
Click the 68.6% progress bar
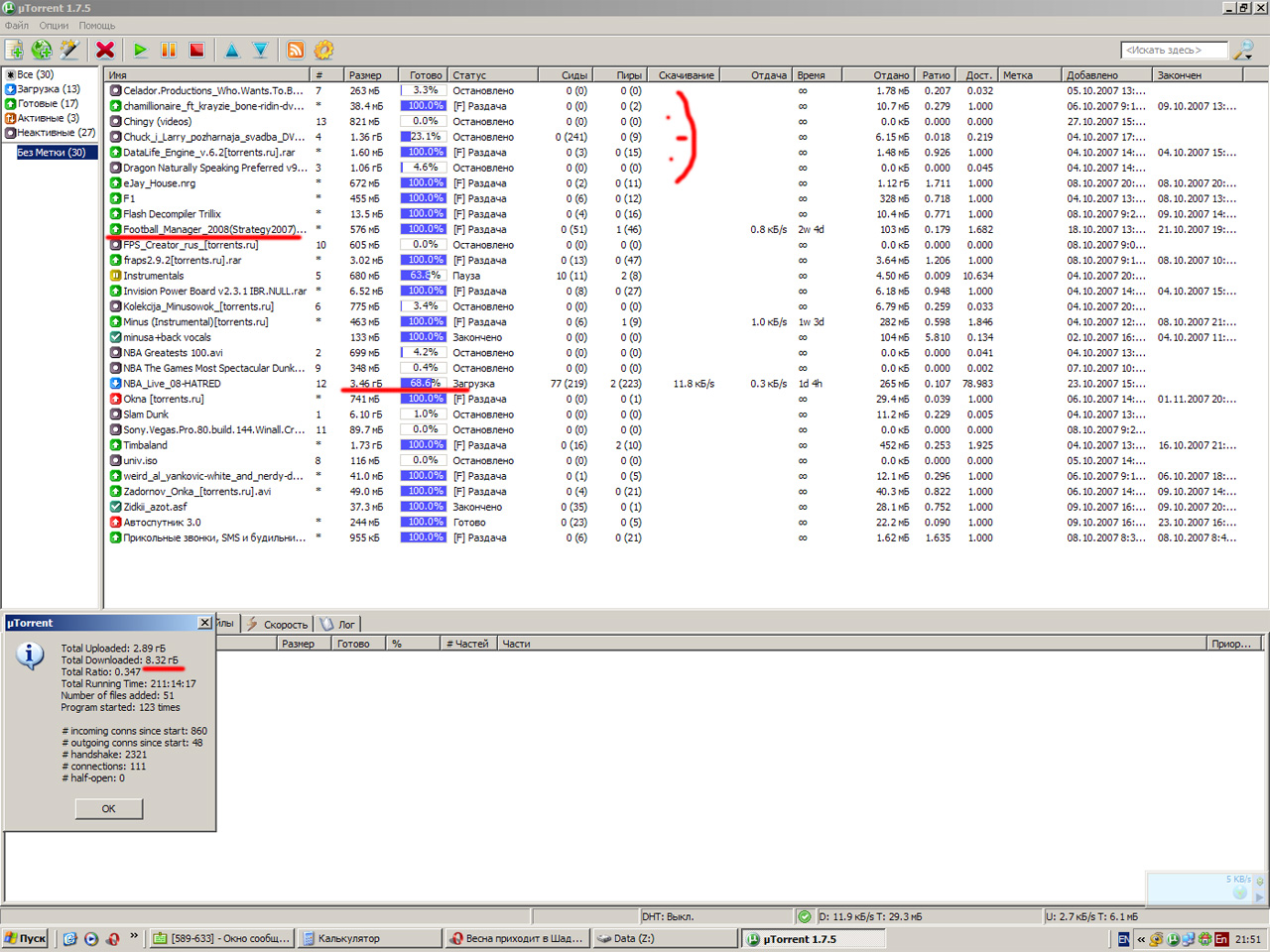424,384
